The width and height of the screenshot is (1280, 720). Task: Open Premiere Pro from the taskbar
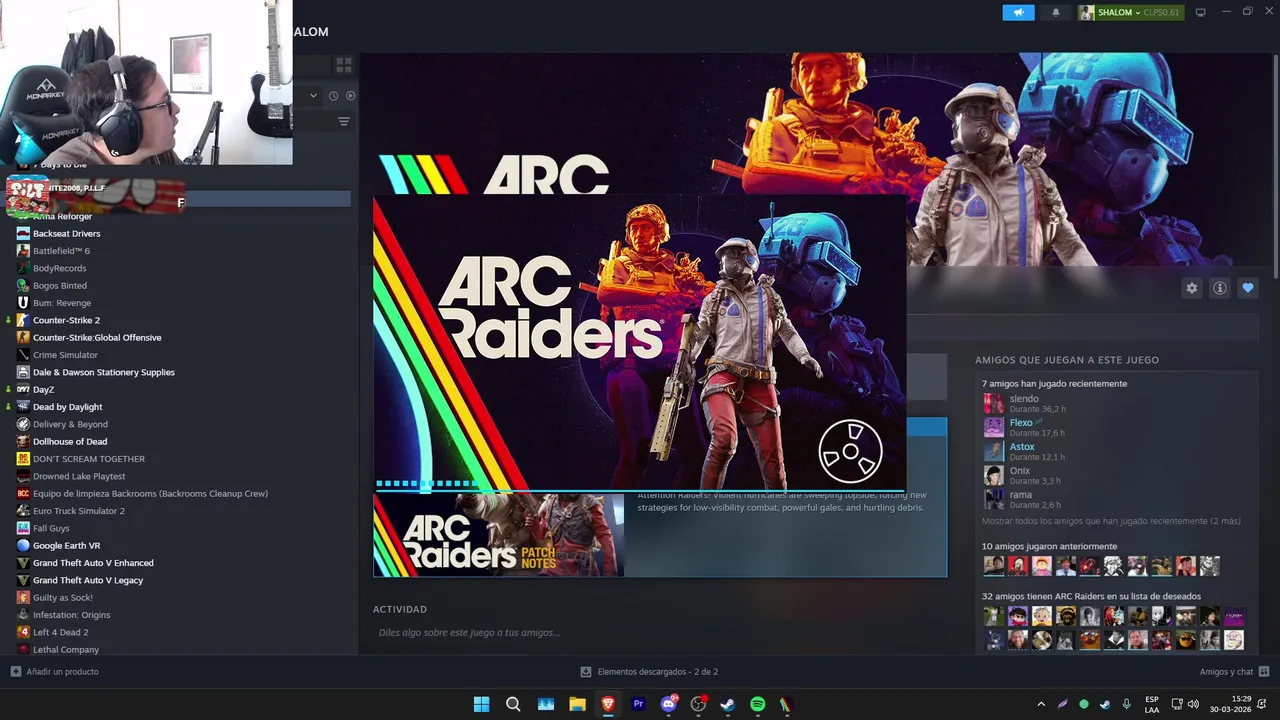(638, 704)
